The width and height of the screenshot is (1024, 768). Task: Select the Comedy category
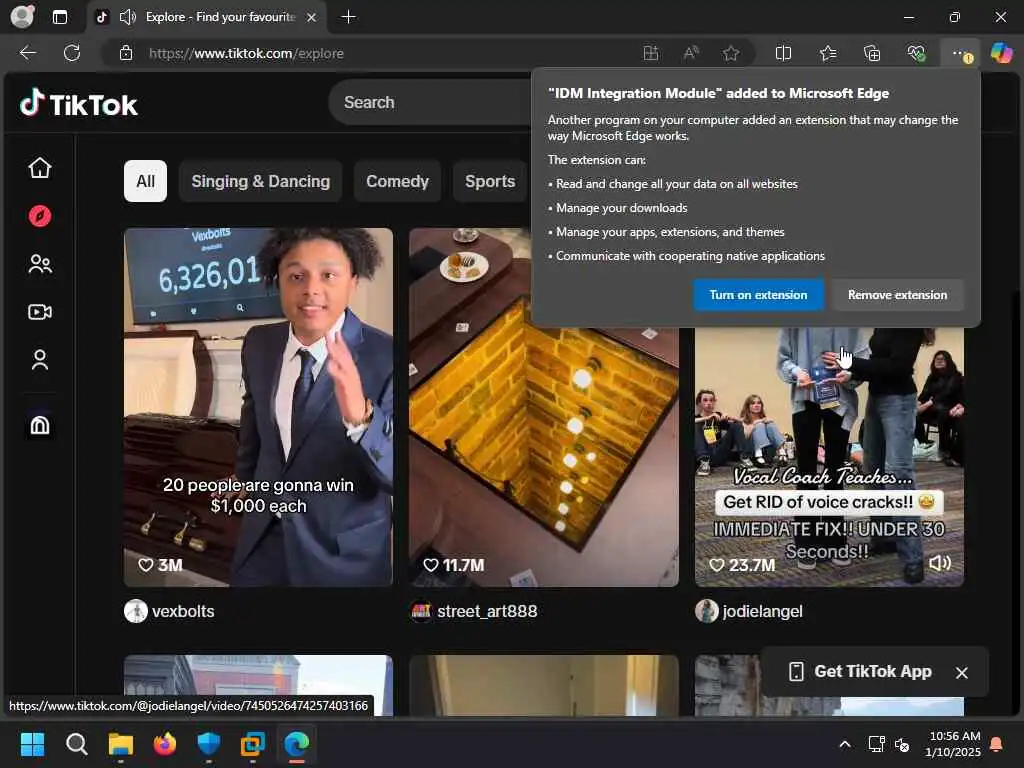[397, 181]
